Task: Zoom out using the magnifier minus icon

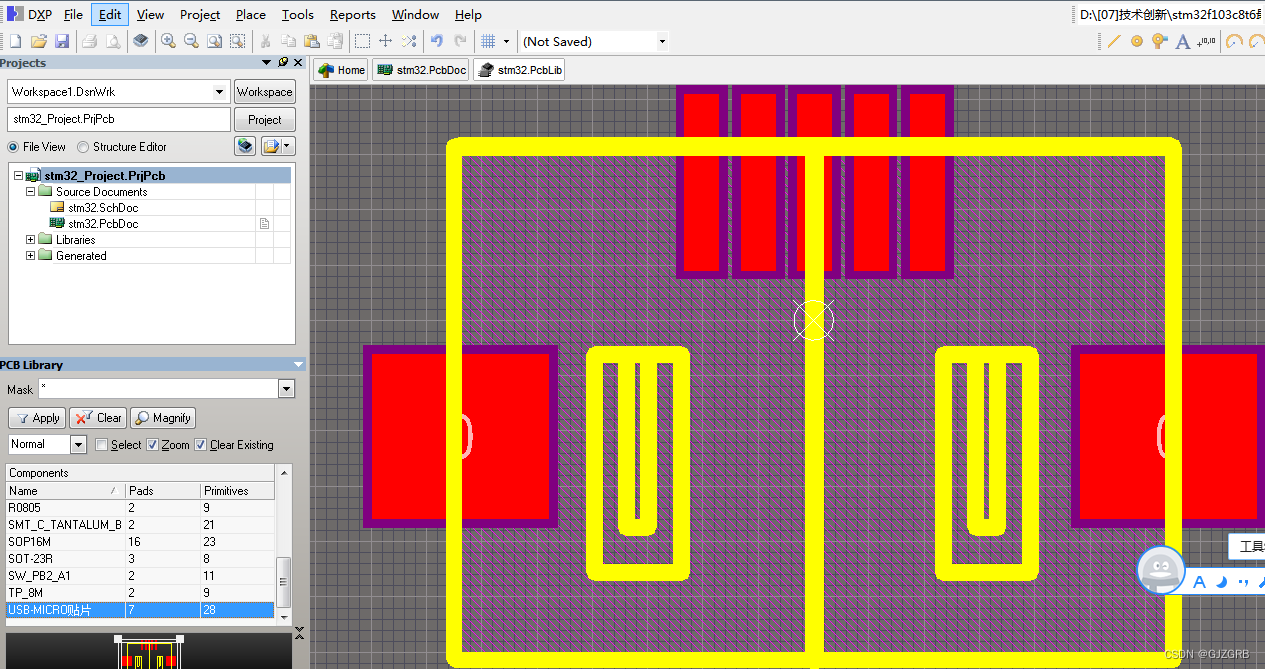Action: pos(191,41)
